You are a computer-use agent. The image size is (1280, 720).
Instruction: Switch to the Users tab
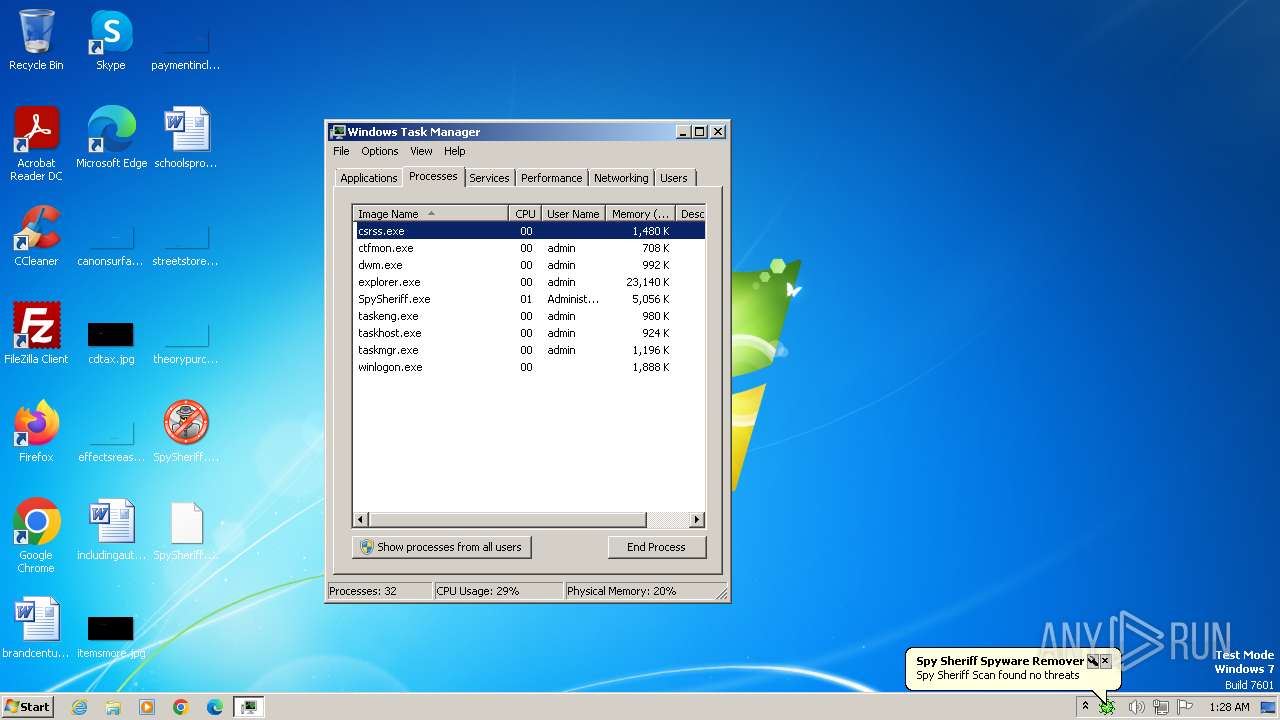click(674, 178)
